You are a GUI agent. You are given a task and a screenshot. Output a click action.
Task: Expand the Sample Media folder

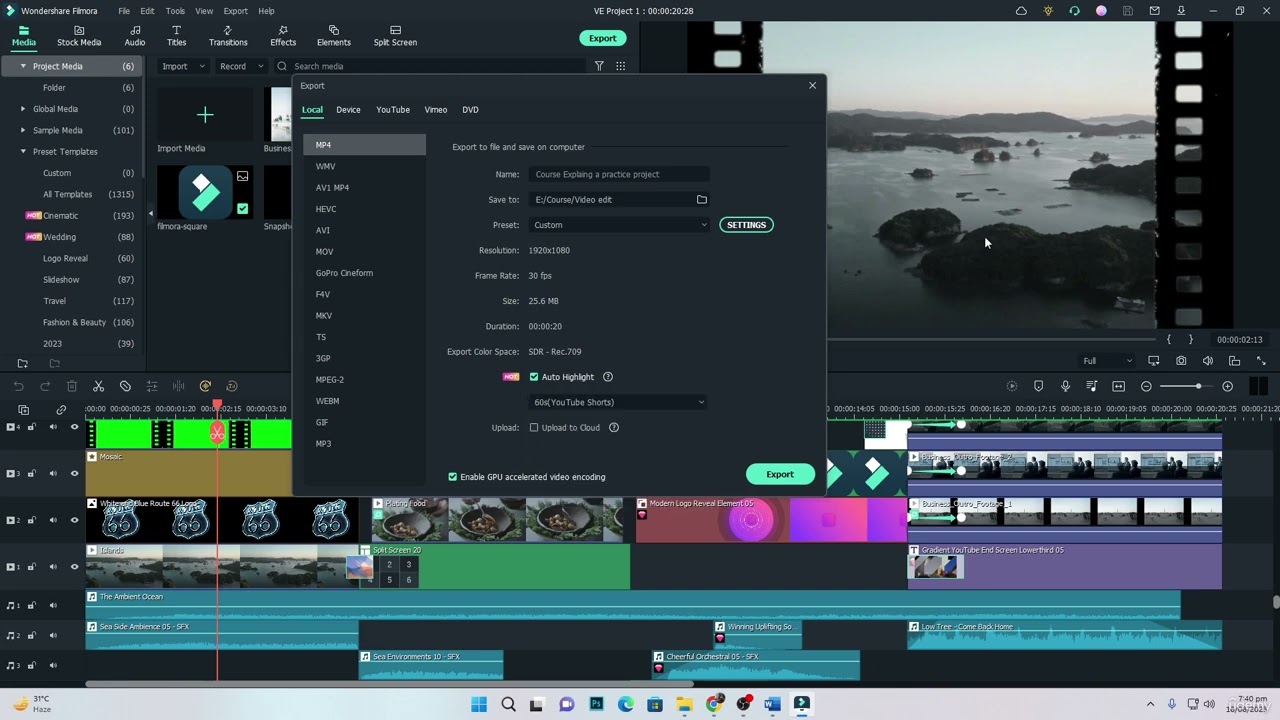point(23,130)
